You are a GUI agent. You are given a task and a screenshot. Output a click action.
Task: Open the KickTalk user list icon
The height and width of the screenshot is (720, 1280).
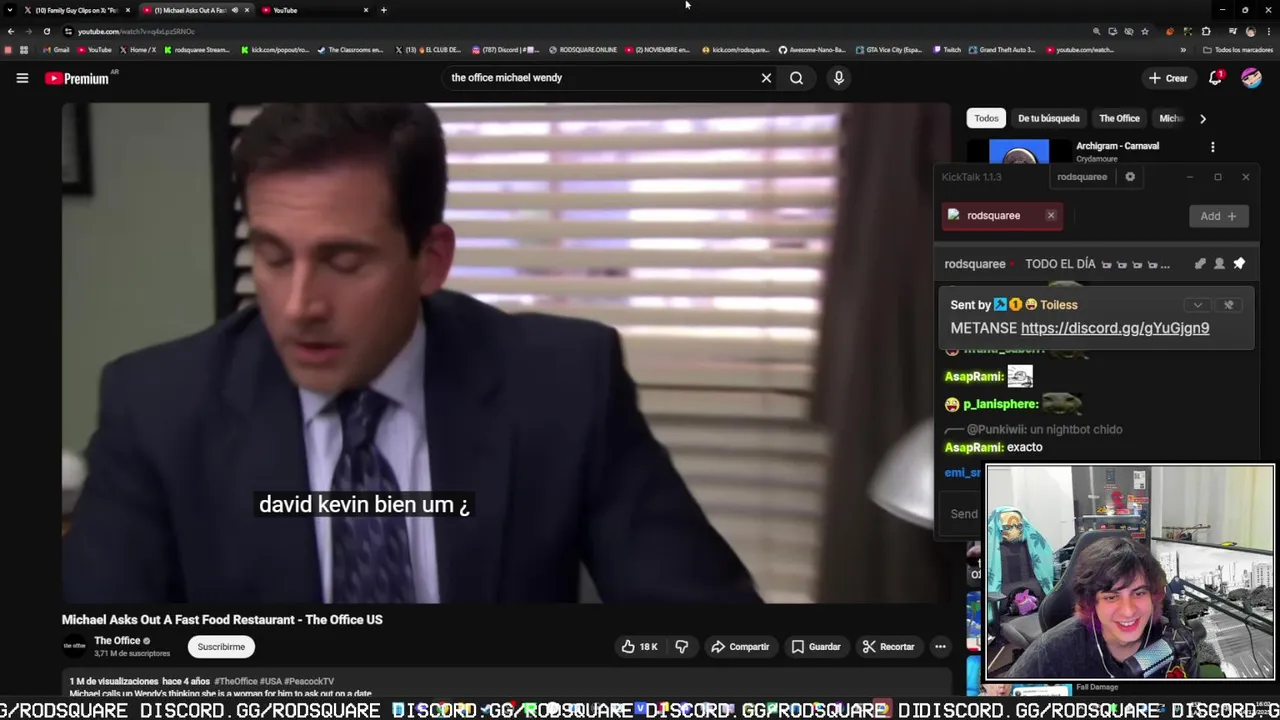click(1219, 264)
